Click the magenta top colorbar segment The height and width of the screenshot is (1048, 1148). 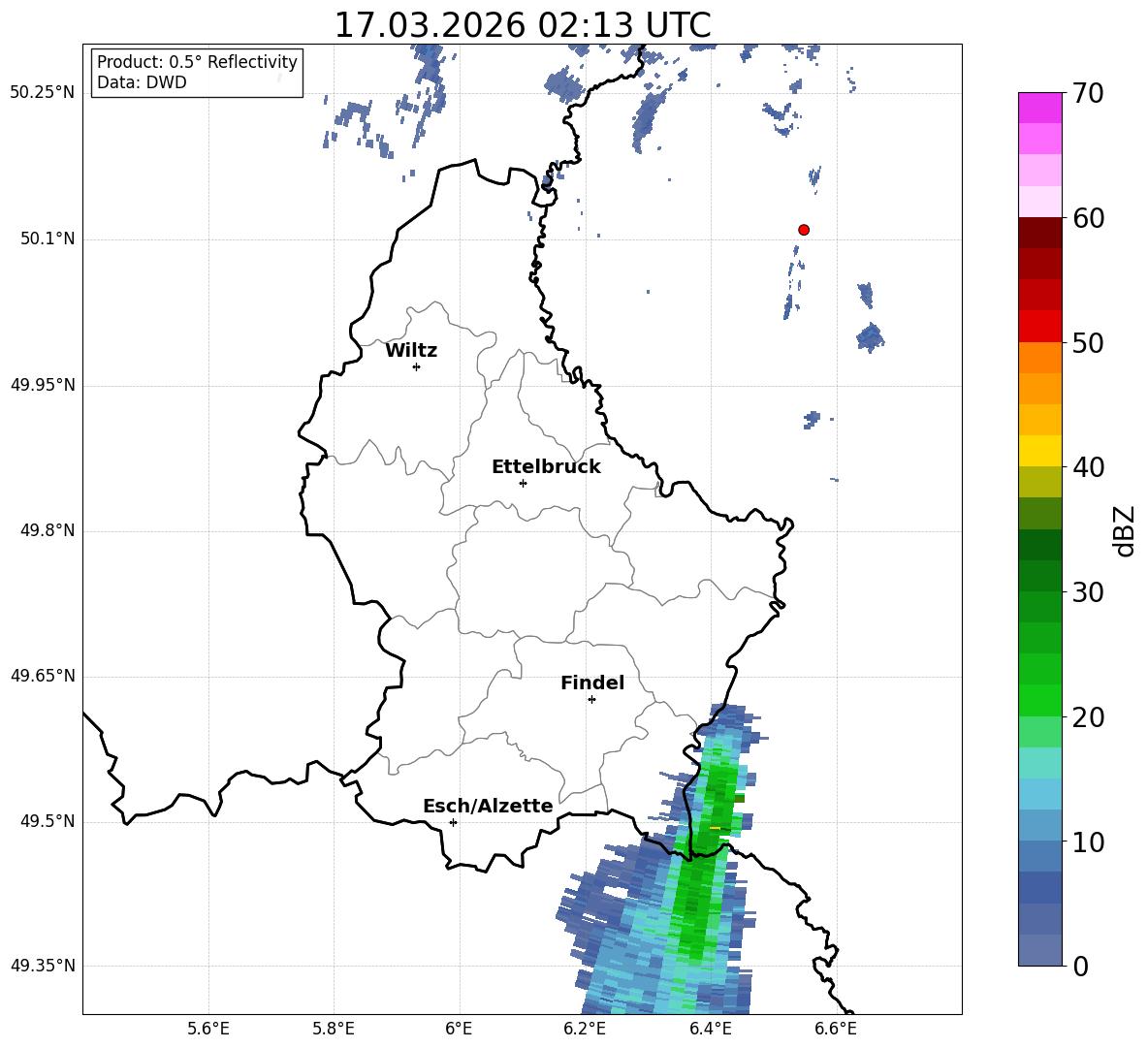[x=1040, y=108]
